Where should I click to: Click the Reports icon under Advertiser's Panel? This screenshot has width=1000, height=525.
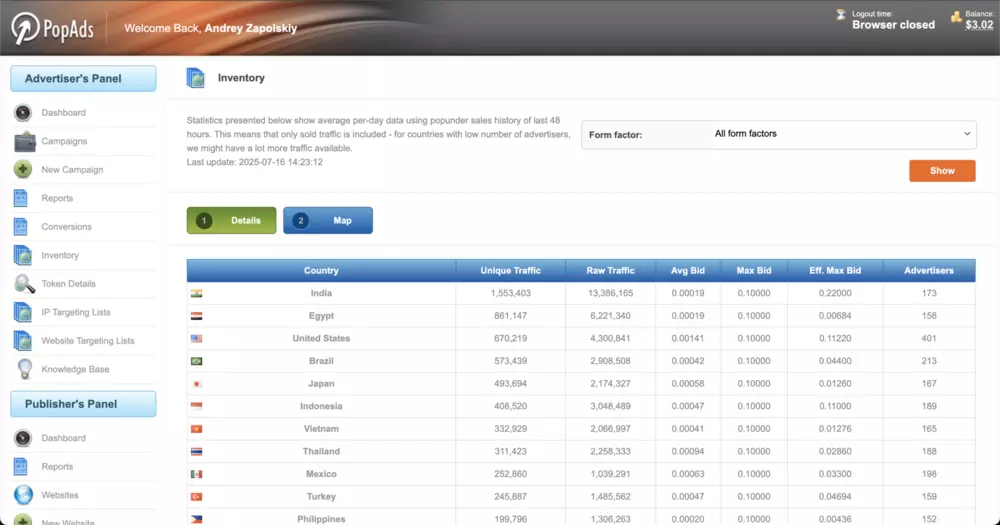pyautogui.click(x=21, y=198)
